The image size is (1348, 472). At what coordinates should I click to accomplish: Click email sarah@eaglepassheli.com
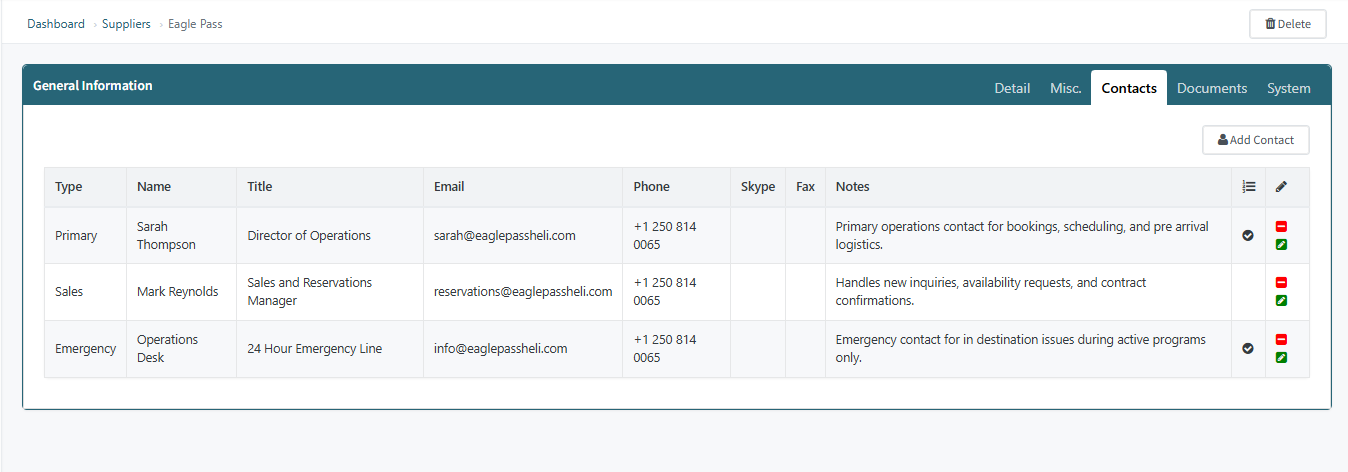click(x=505, y=236)
